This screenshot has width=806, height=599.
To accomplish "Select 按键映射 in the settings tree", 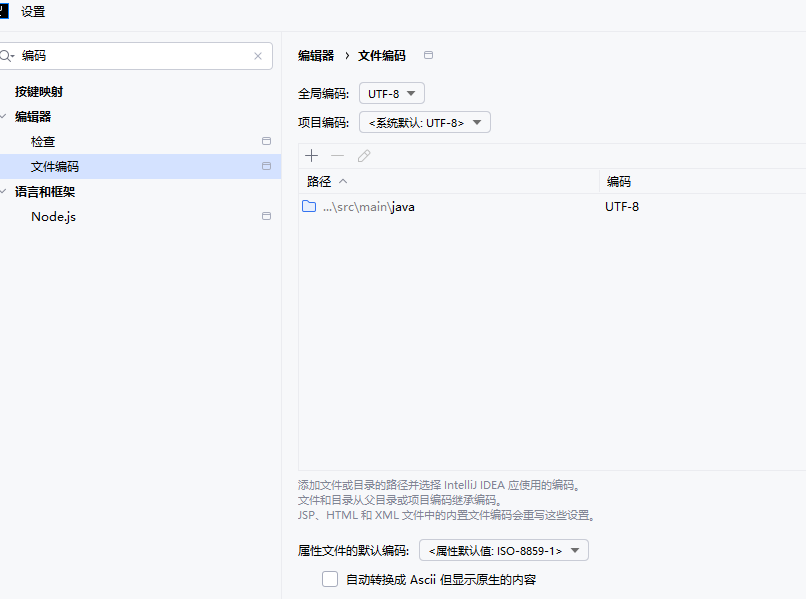I will (x=39, y=92).
